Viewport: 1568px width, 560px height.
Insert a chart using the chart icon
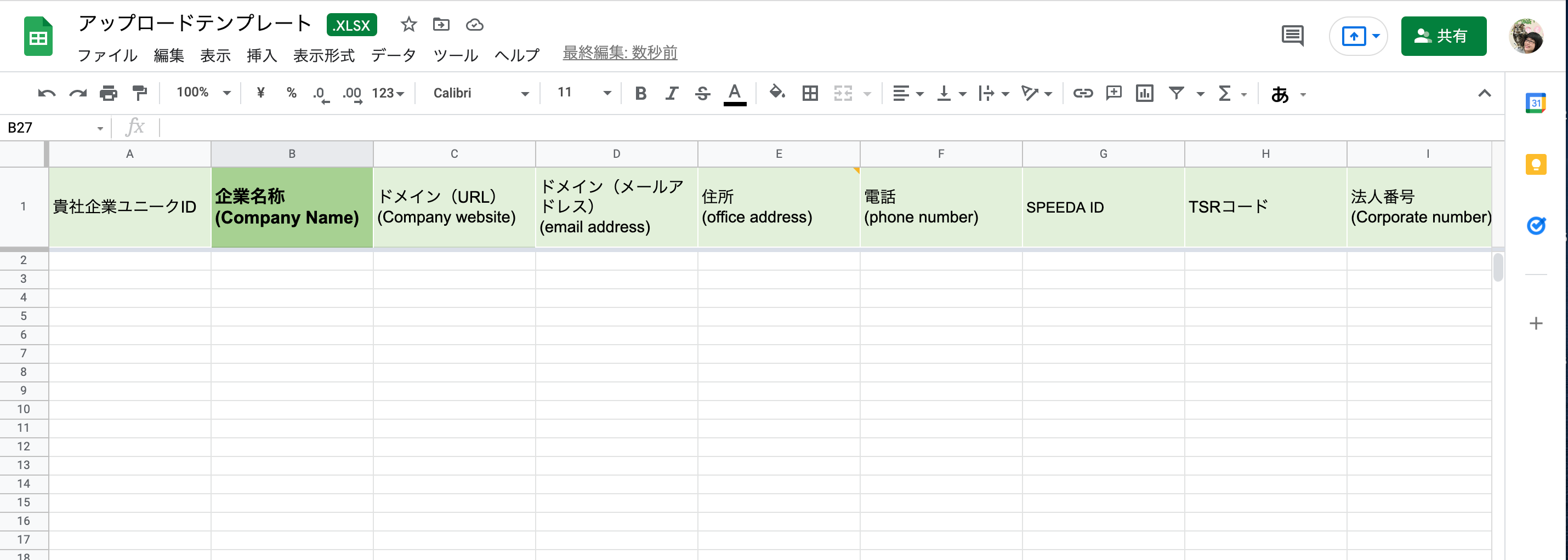point(1145,93)
